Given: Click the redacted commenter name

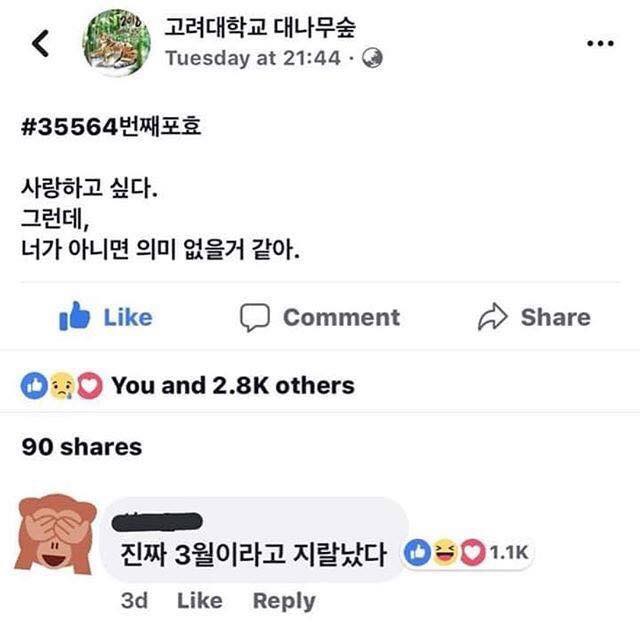Looking at the screenshot, I should (x=161, y=521).
